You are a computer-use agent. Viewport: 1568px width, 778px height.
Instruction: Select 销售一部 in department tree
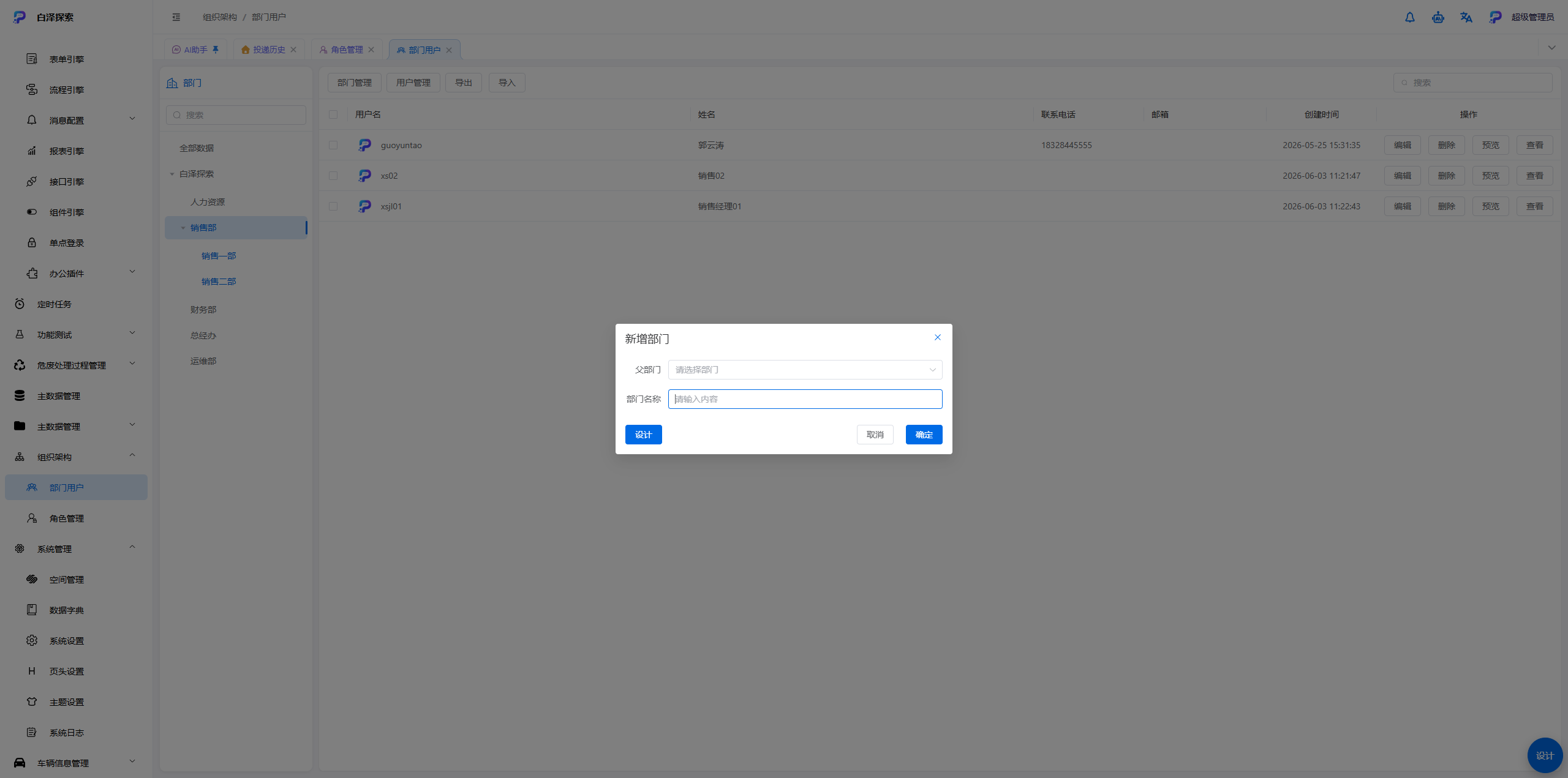point(219,256)
